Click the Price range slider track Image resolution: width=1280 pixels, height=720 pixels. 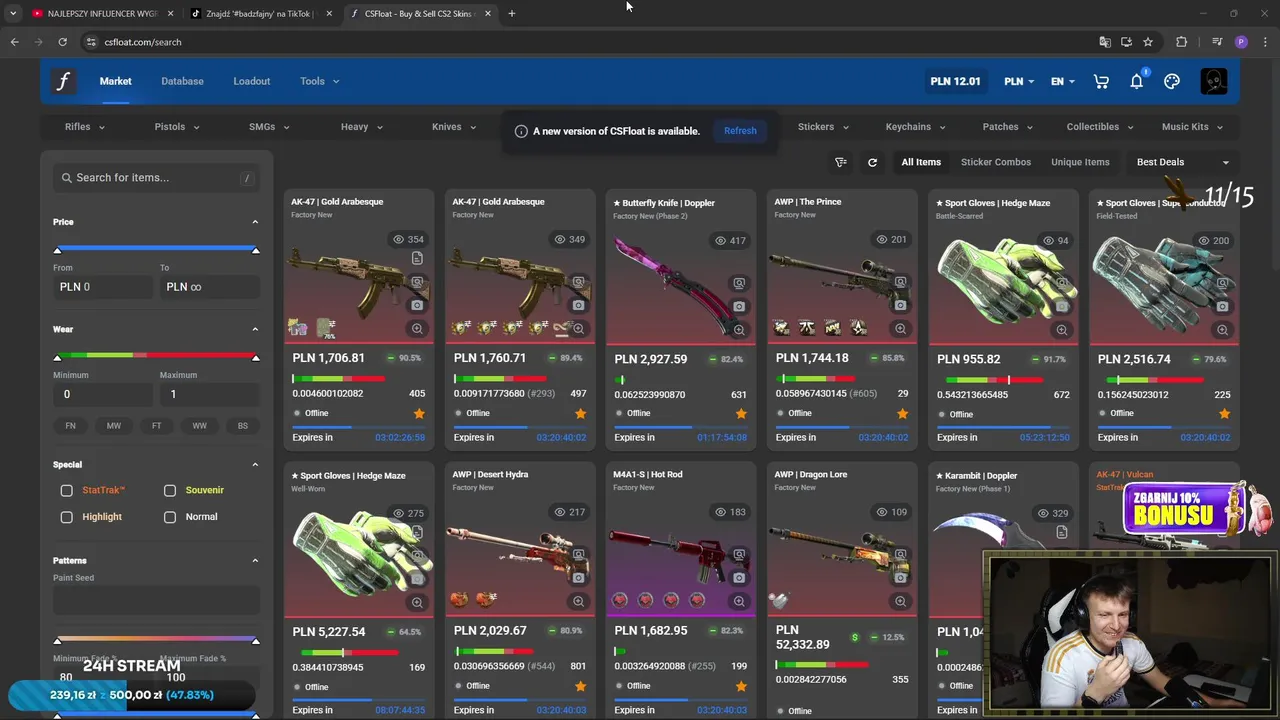tap(156, 249)
